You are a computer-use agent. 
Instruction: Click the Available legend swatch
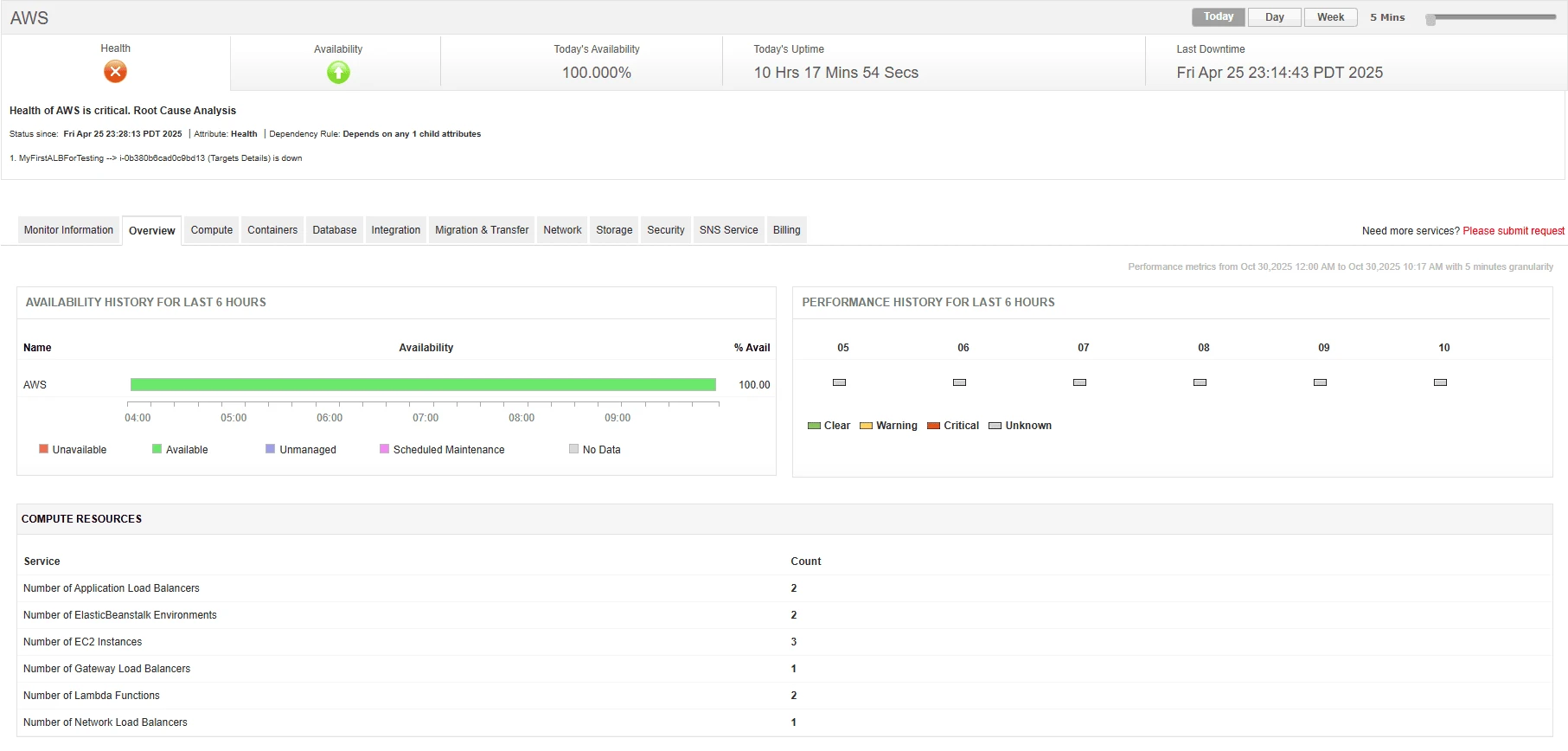(x=157, y=449)
